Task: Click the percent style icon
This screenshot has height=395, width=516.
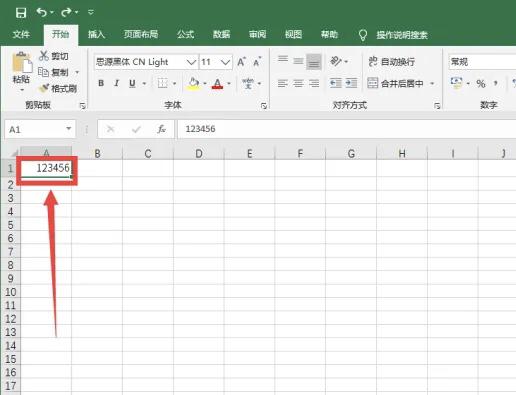Action: pos(481,84)
